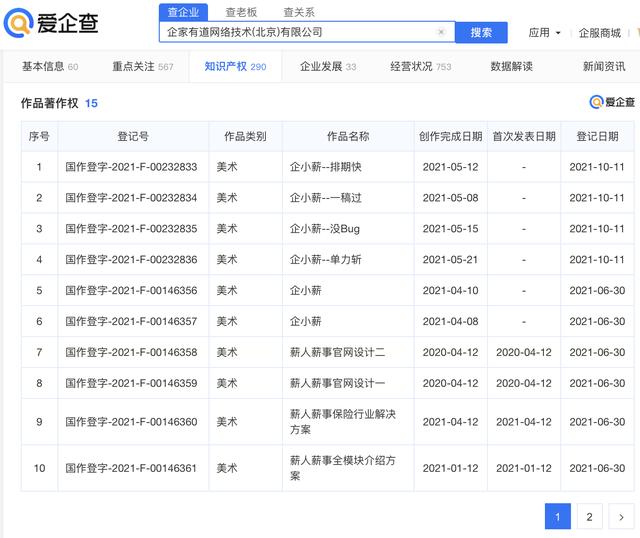Viewport: 640px width, 538px height.
Task: Open the 企服商城 link
Action: pyautogui.click(x=600, y=33)
